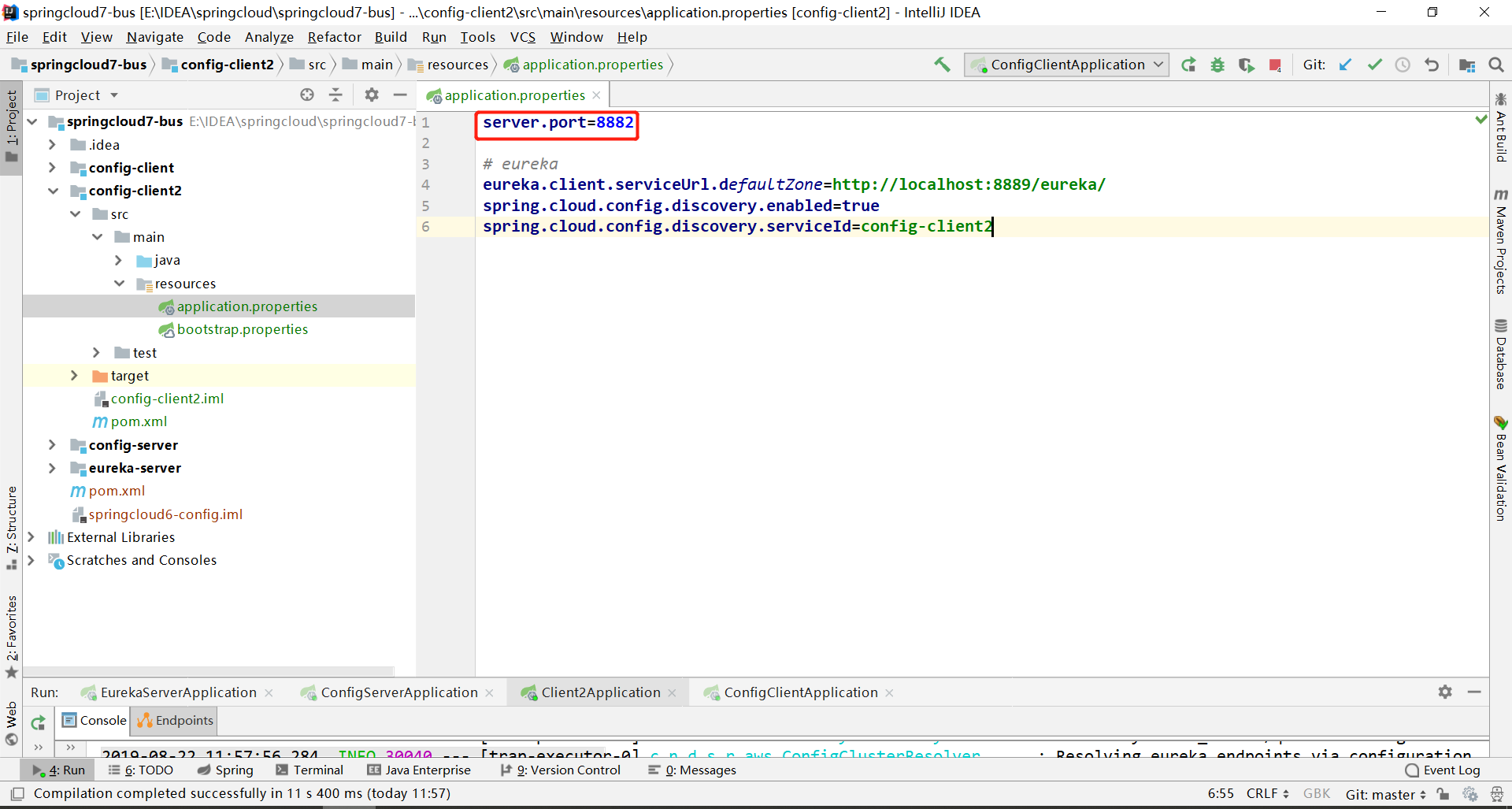Toggle the Favorites side tab
The image size is (1512, 809).
point(11,636)
